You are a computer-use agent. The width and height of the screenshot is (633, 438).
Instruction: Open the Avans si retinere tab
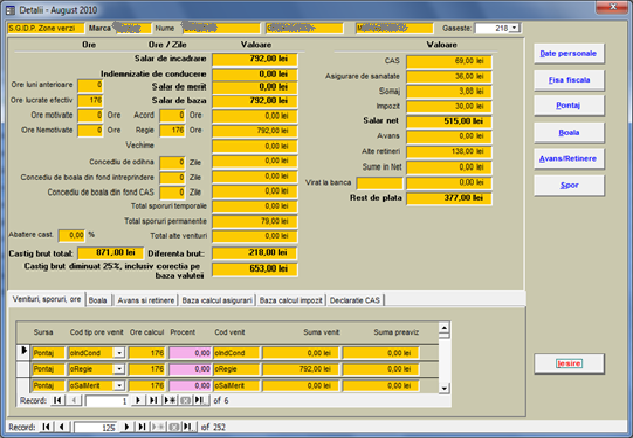pyautogui.click(x=145, y=299)
